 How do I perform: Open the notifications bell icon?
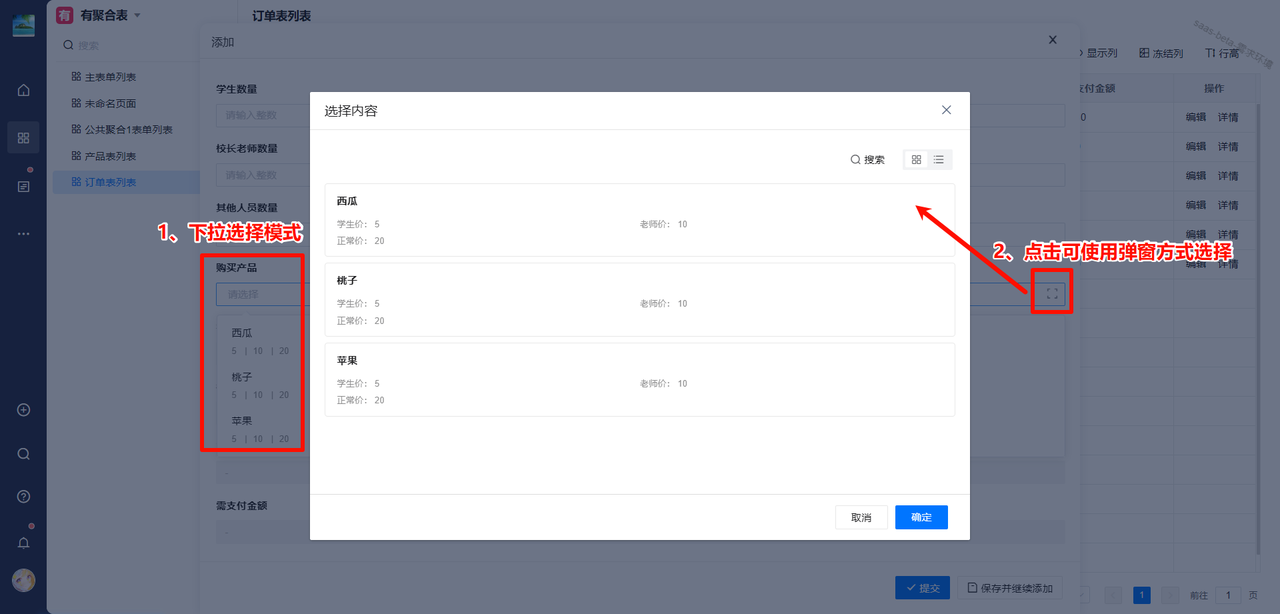click(x=23, y=543)
